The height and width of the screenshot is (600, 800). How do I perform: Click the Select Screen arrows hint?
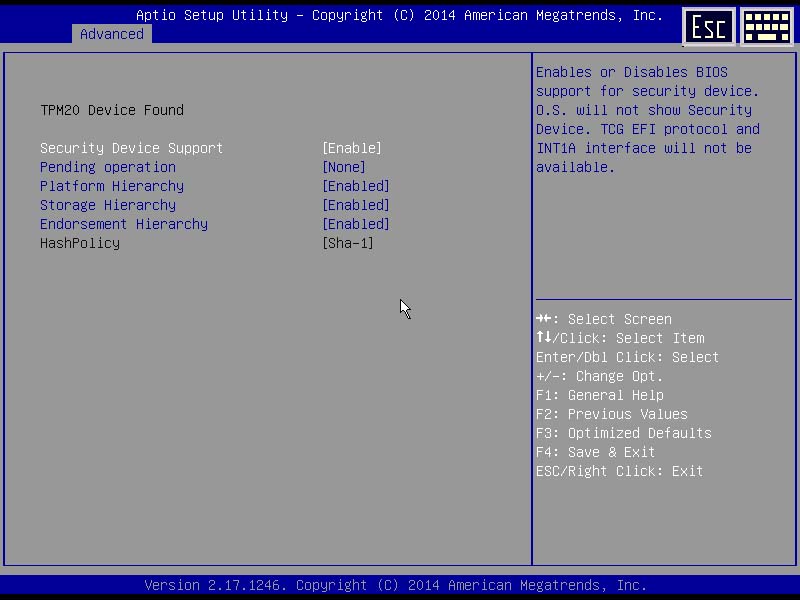[x=604, y=319]
